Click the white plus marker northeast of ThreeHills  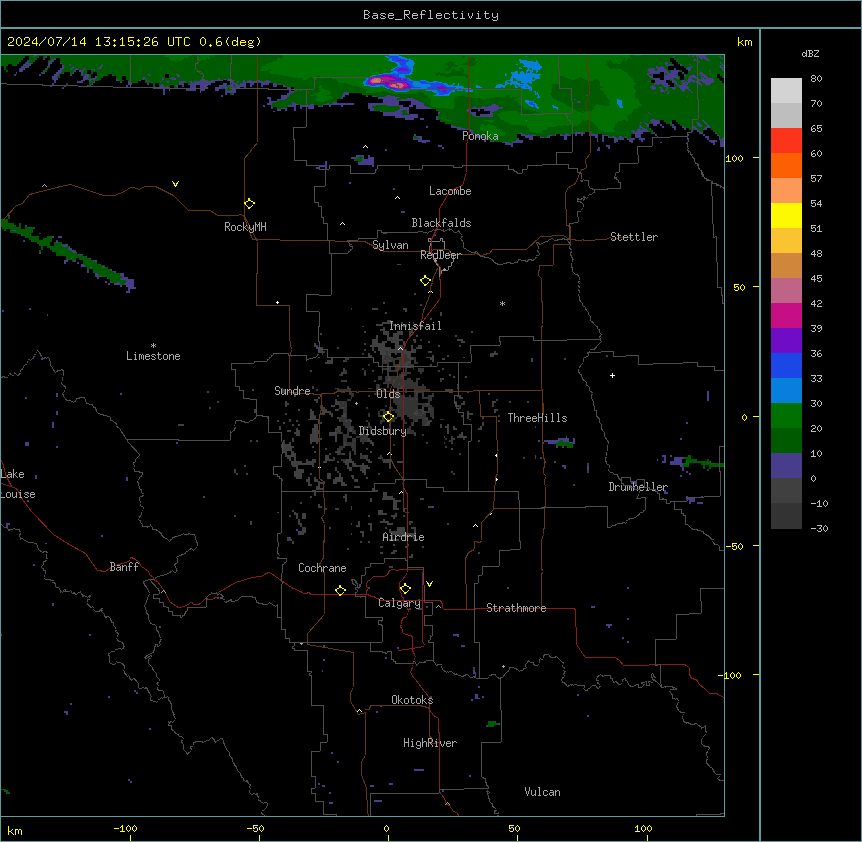612,375
